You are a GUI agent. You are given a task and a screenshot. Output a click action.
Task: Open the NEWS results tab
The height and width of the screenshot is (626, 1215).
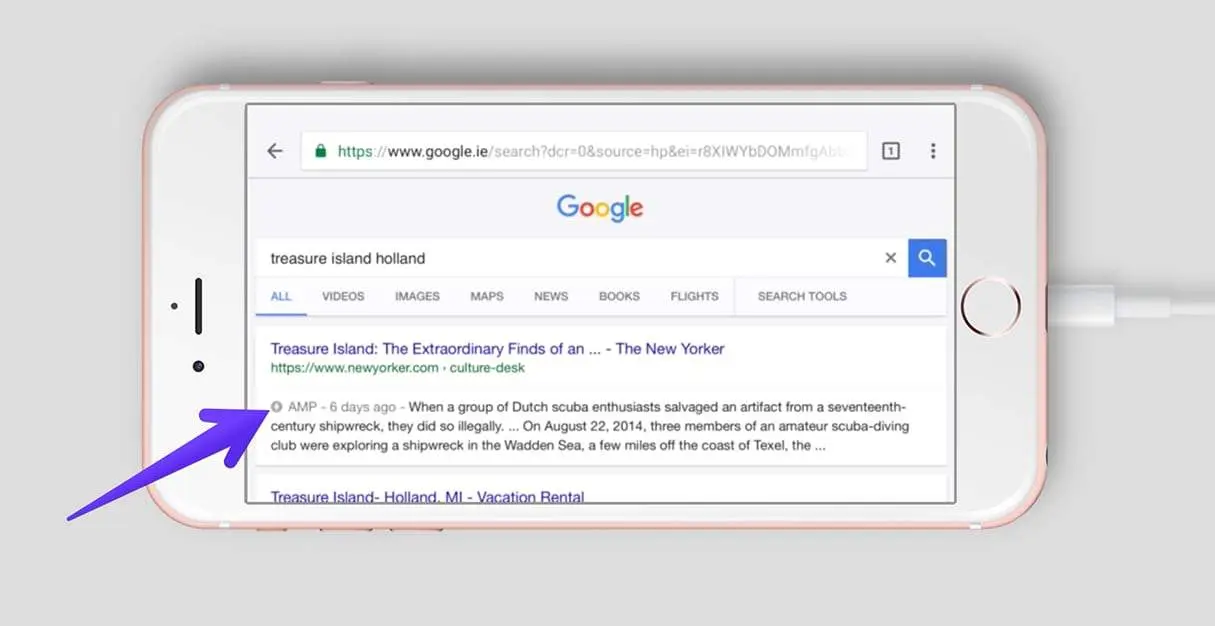551,296
